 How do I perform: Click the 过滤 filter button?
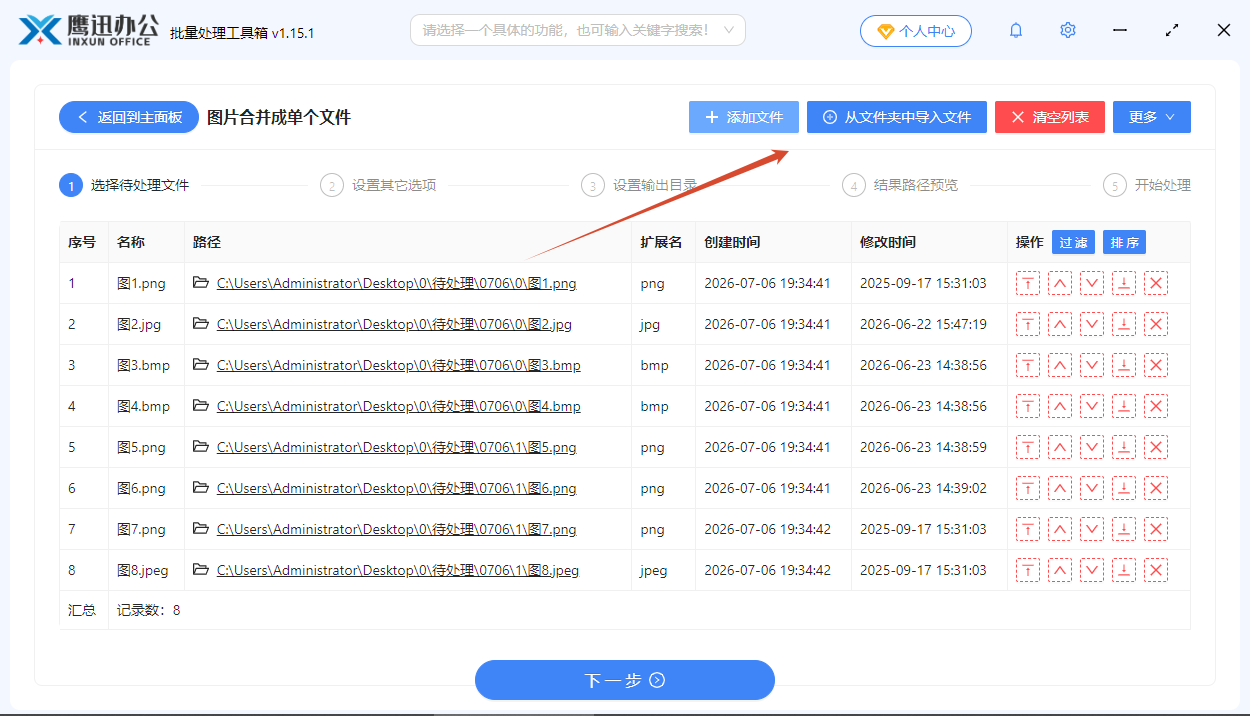1073,242
